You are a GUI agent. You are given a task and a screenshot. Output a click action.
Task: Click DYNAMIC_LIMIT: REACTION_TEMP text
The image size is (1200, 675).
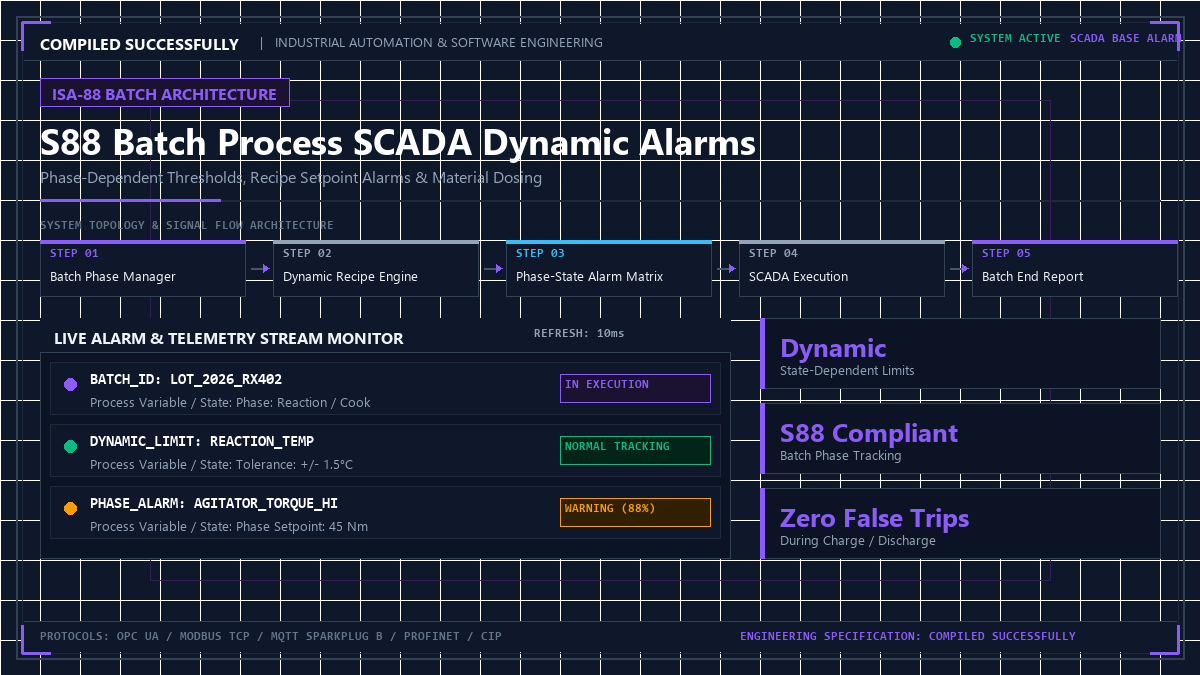(202, 441)
